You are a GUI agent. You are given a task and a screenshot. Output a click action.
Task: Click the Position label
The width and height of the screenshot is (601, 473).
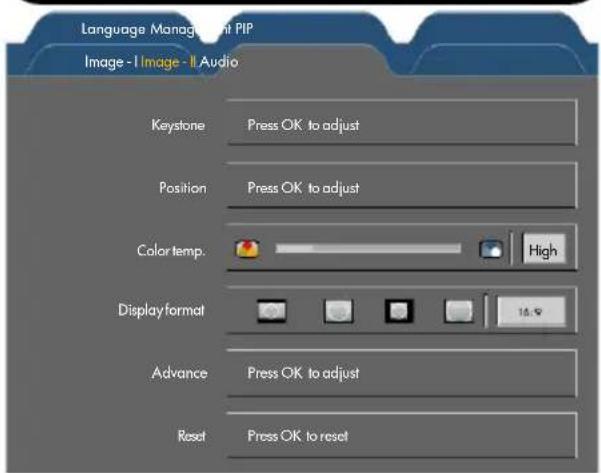click(x=183, y=188)
